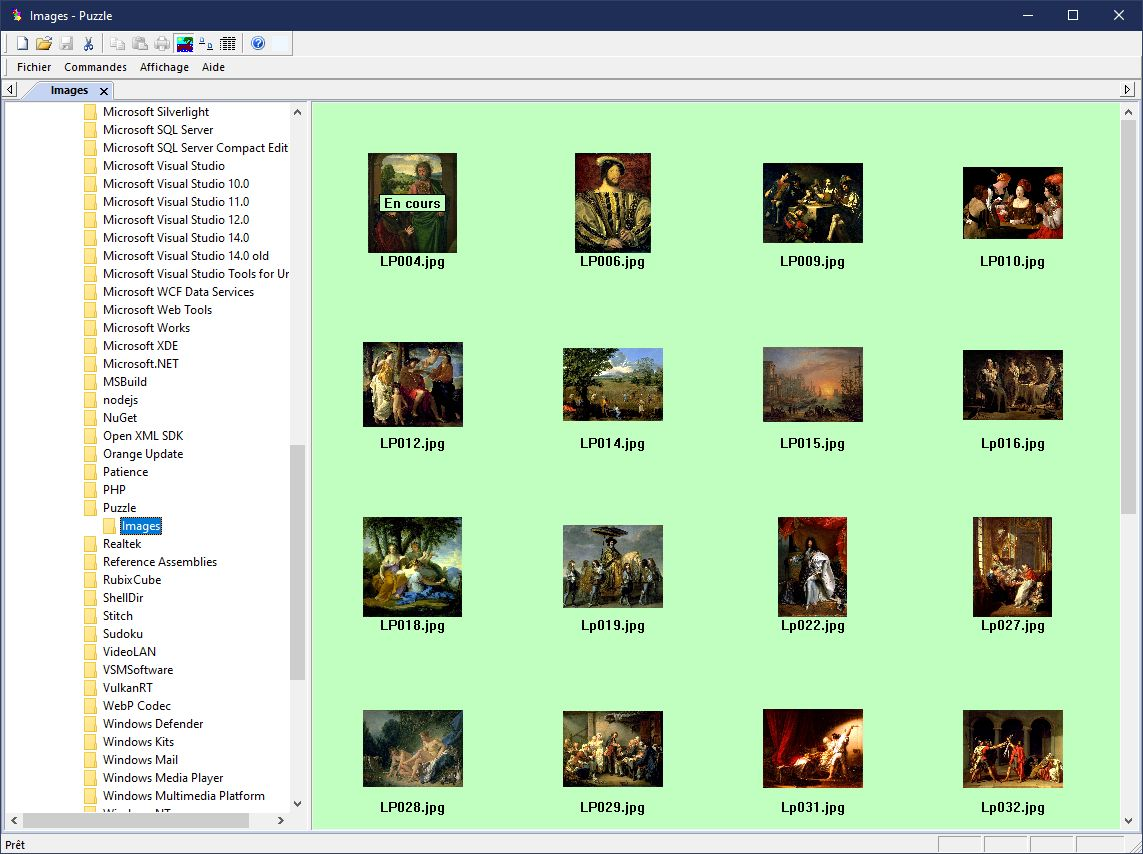
Task: Open the Fichier menu
Action: pyautogui.click(x=34, y=67)
